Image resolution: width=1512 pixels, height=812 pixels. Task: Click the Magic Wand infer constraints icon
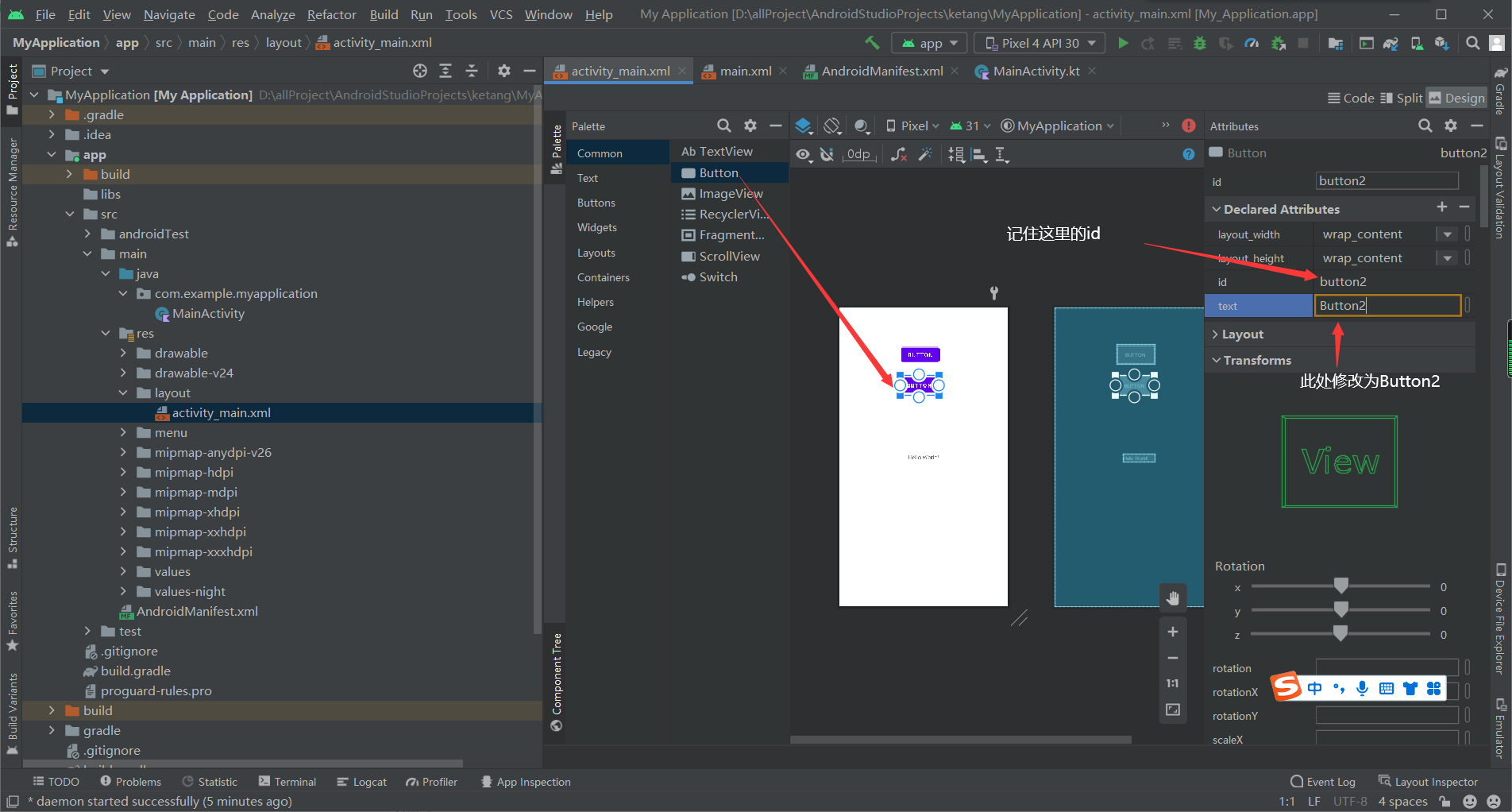[925, 154]
